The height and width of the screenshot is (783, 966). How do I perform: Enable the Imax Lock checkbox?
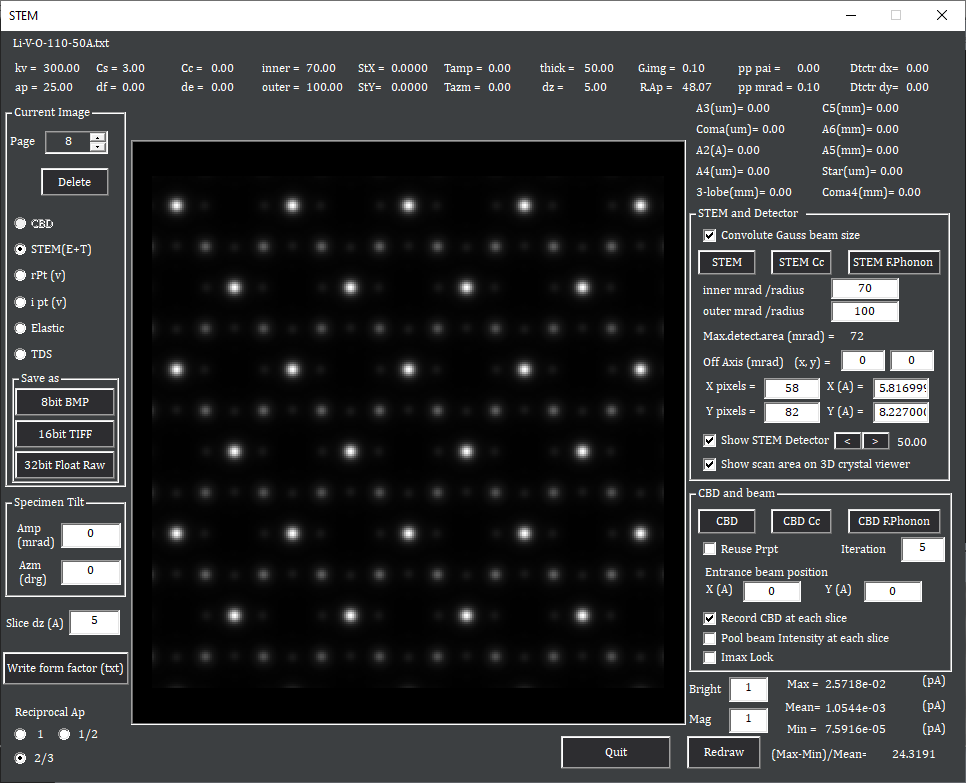710,657
